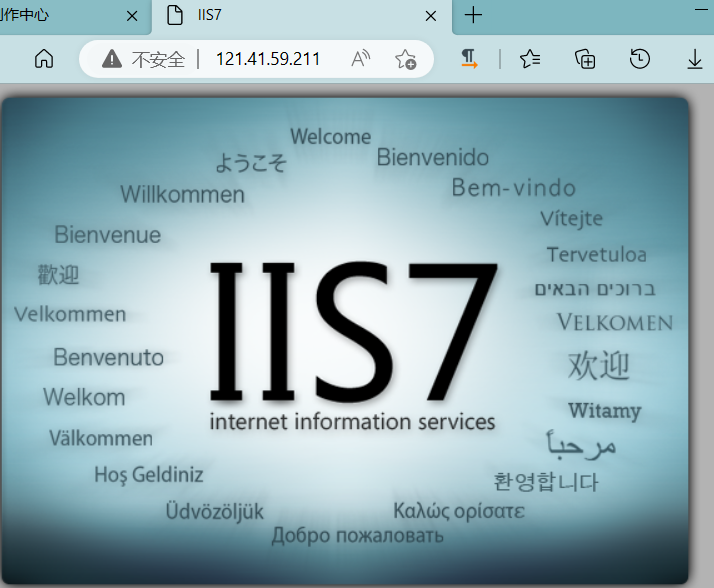Click the 'Willkommen' text
The width and height of the screenshot is (714, 588).
(x=183, y=194)
